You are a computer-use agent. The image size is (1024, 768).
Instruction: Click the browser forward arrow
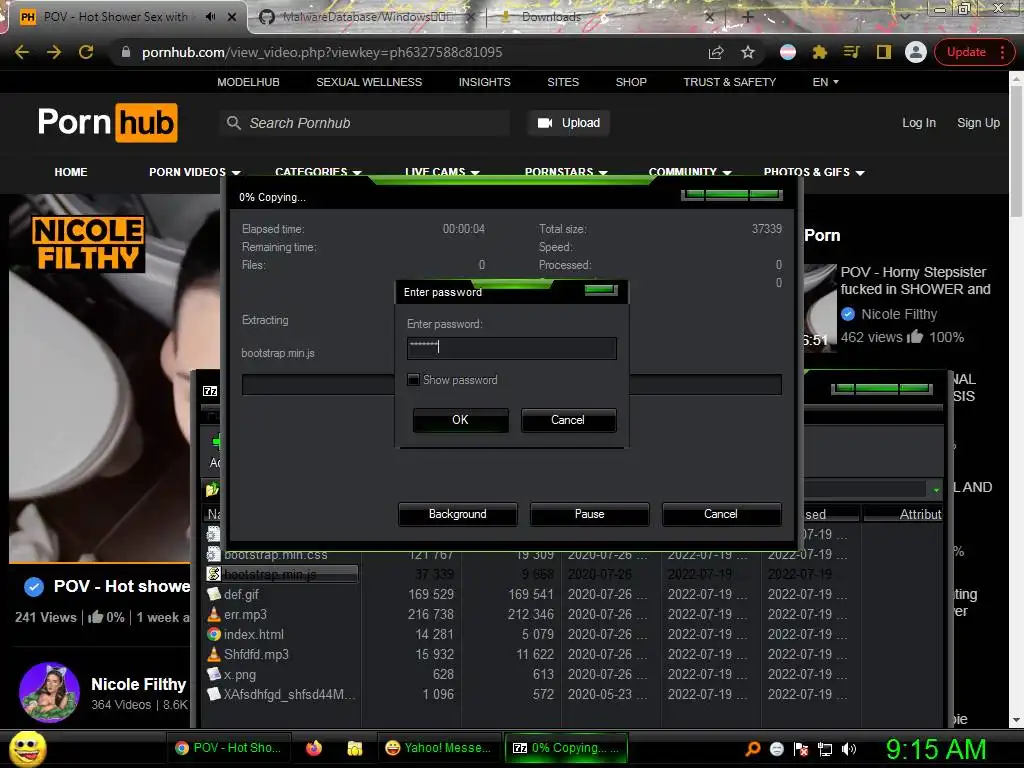tap(54, 52)
